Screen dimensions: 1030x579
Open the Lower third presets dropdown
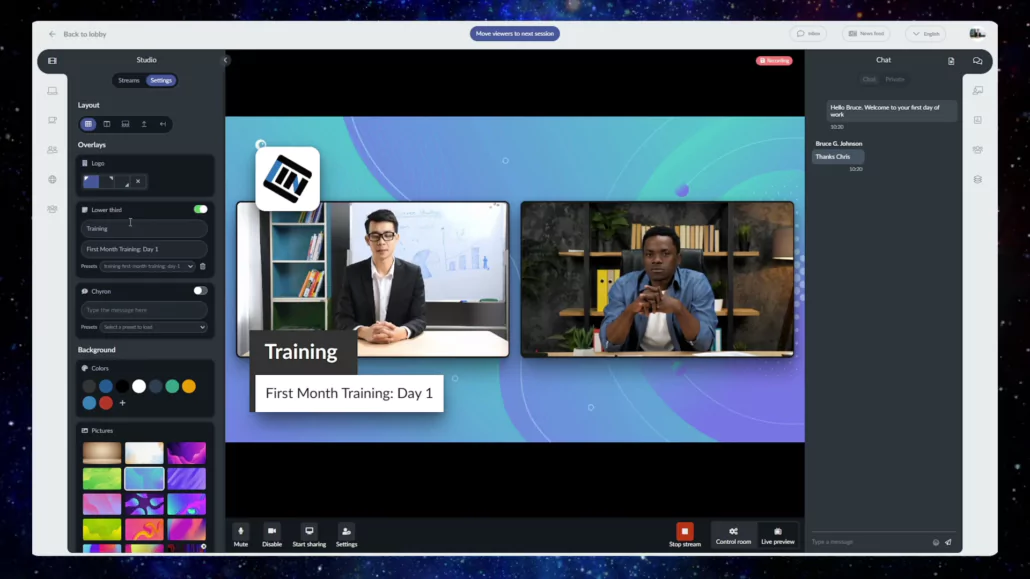click(147, 266)
